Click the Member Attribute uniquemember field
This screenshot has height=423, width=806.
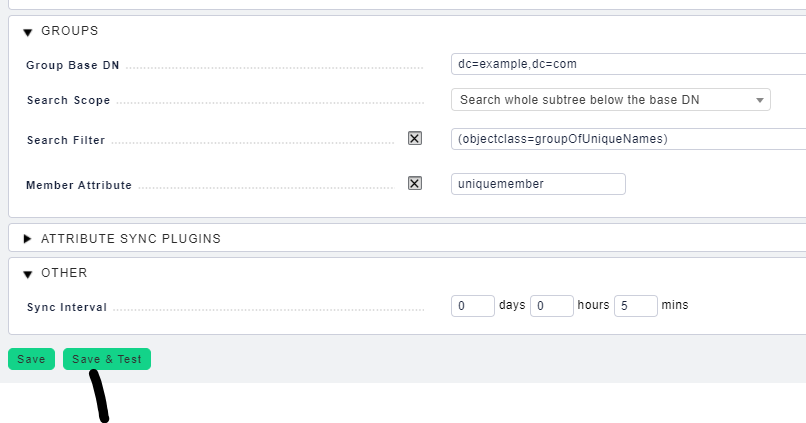click(538, 184)
